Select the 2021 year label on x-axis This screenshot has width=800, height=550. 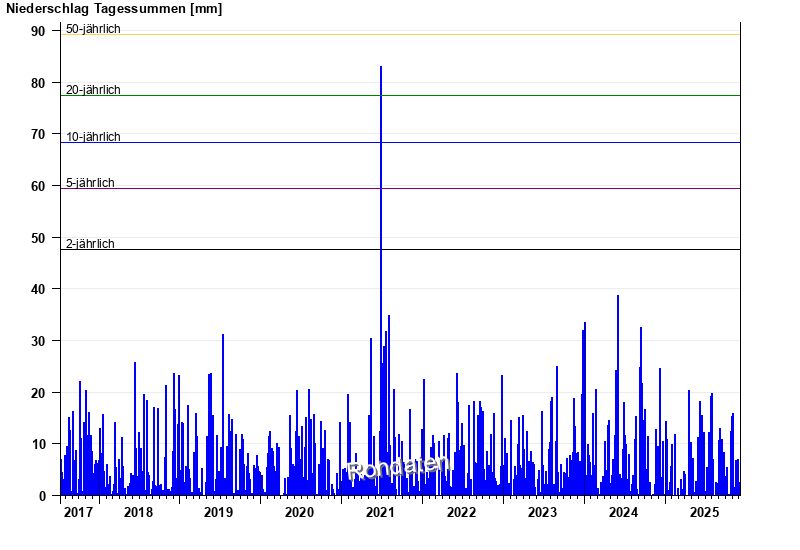click(x=380, y=513)
